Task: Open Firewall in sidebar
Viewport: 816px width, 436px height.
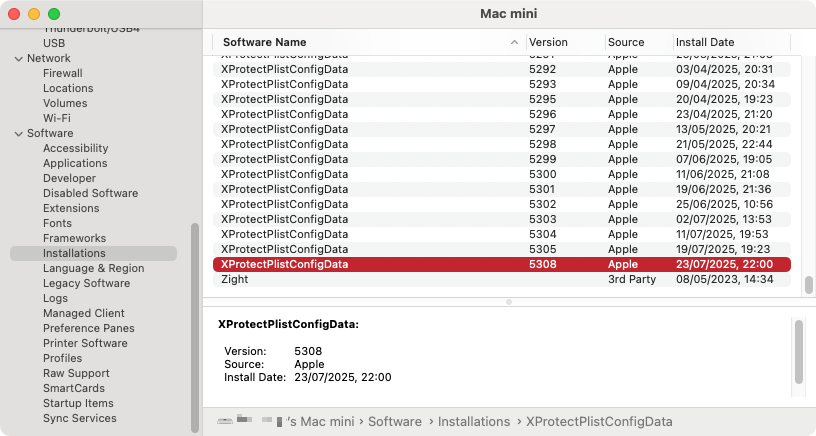Action: tap(62, 73)
